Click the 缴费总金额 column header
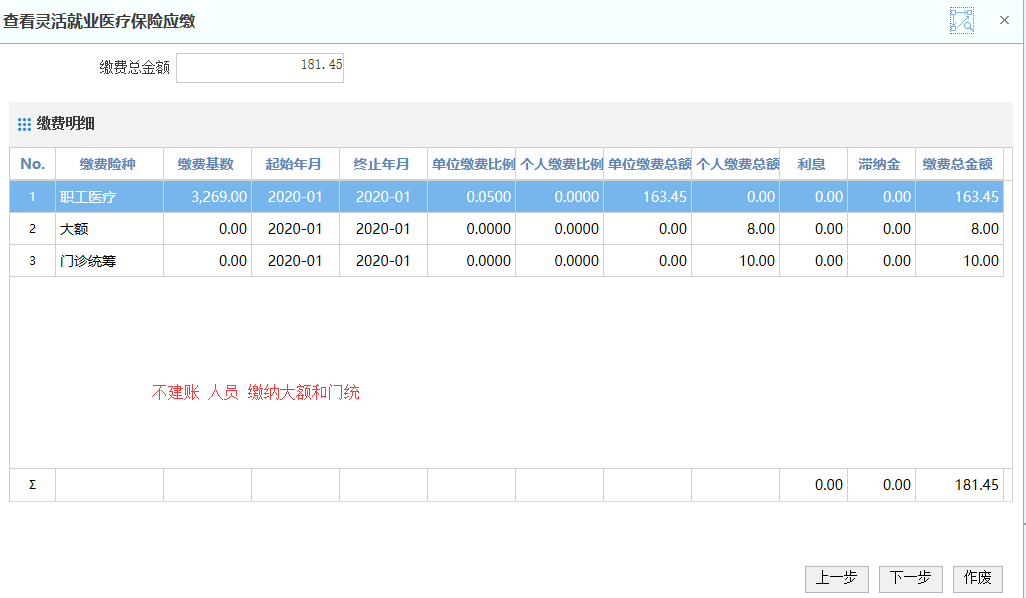 pos(959,164)
